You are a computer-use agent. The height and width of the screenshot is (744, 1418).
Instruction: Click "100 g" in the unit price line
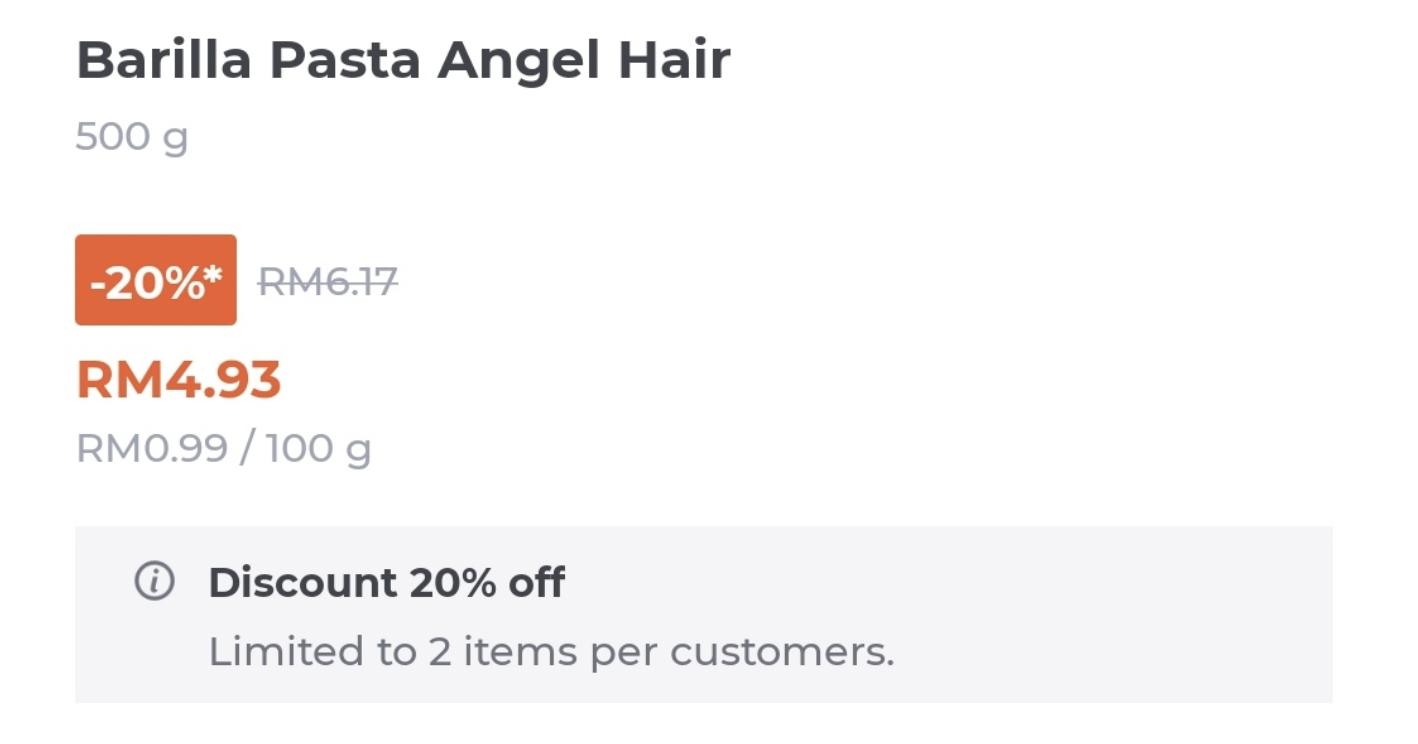pyautogui.click(x=319, y=449)
